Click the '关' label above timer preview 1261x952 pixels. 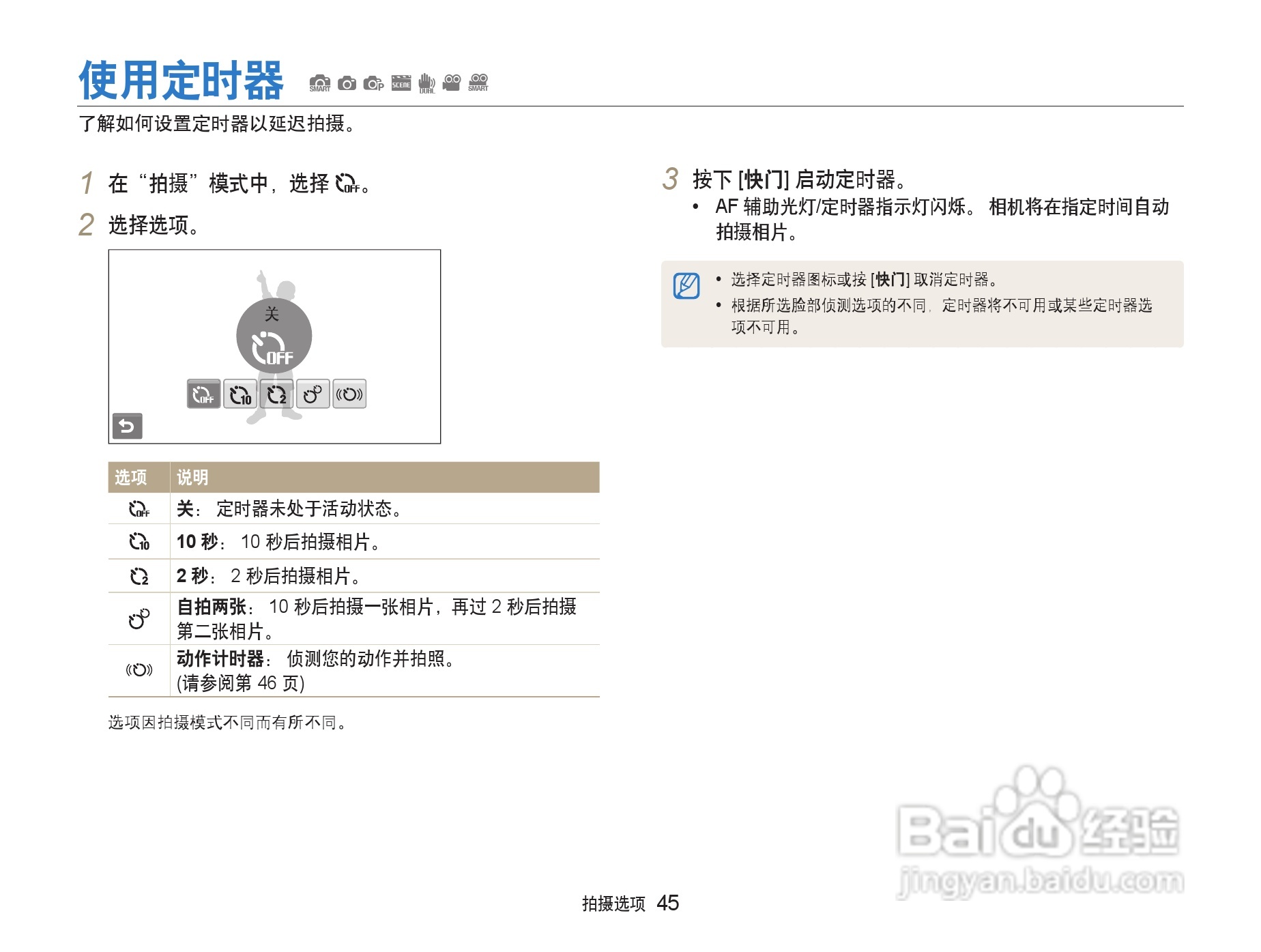(272, 315)
